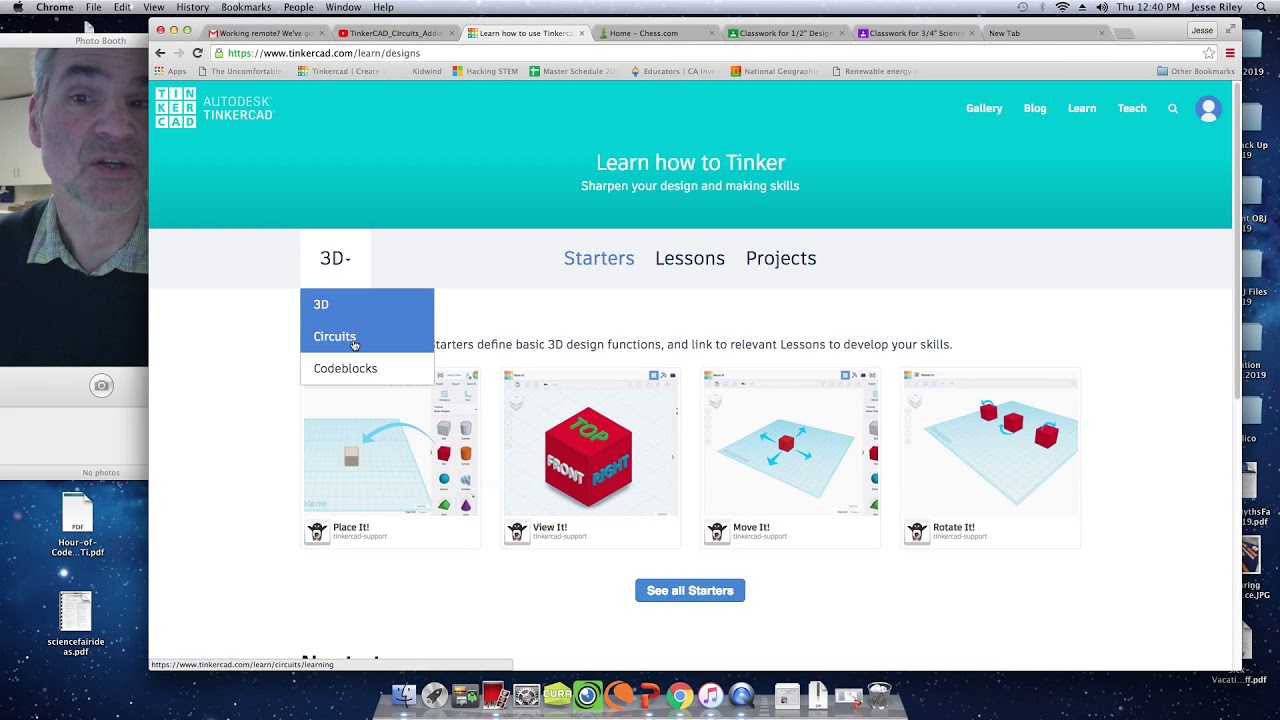Viewport: 1280px width, 720px height.
Task: Open iTunes from the dock
Action: pyautogui.click(x=710, y=695)
